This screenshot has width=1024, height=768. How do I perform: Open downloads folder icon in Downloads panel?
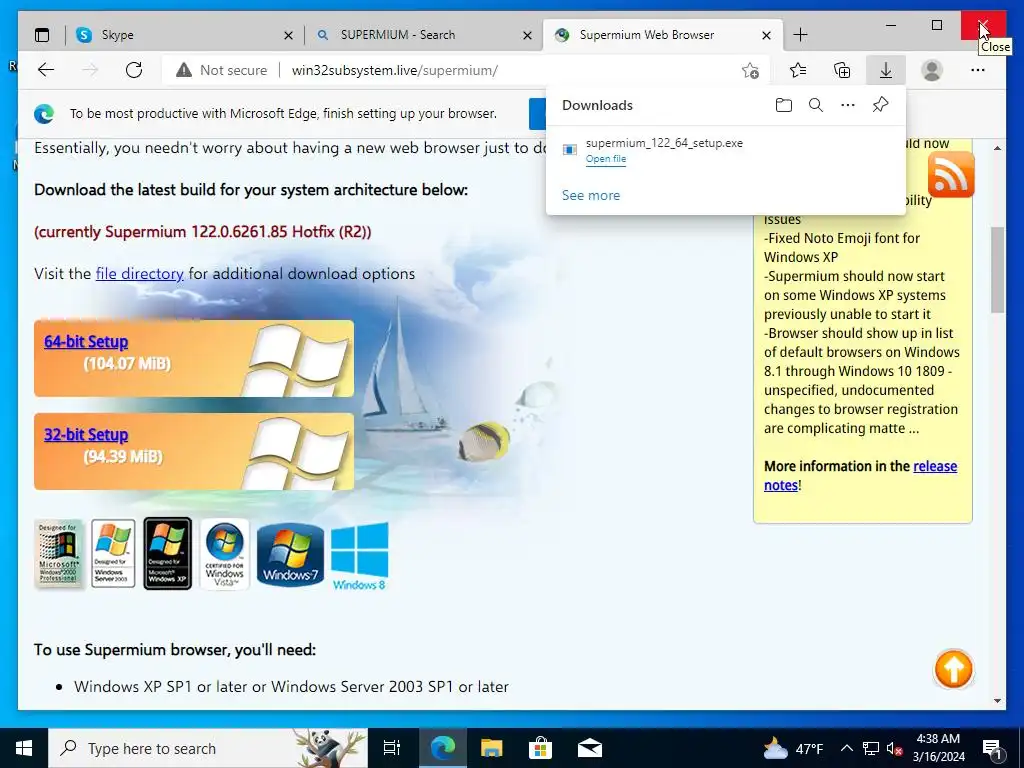(784, 105)
